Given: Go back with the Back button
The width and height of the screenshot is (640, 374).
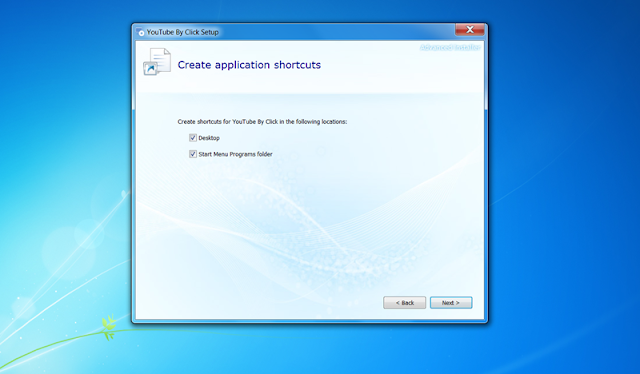Looking at the screenshot, I should coord(404,303).
